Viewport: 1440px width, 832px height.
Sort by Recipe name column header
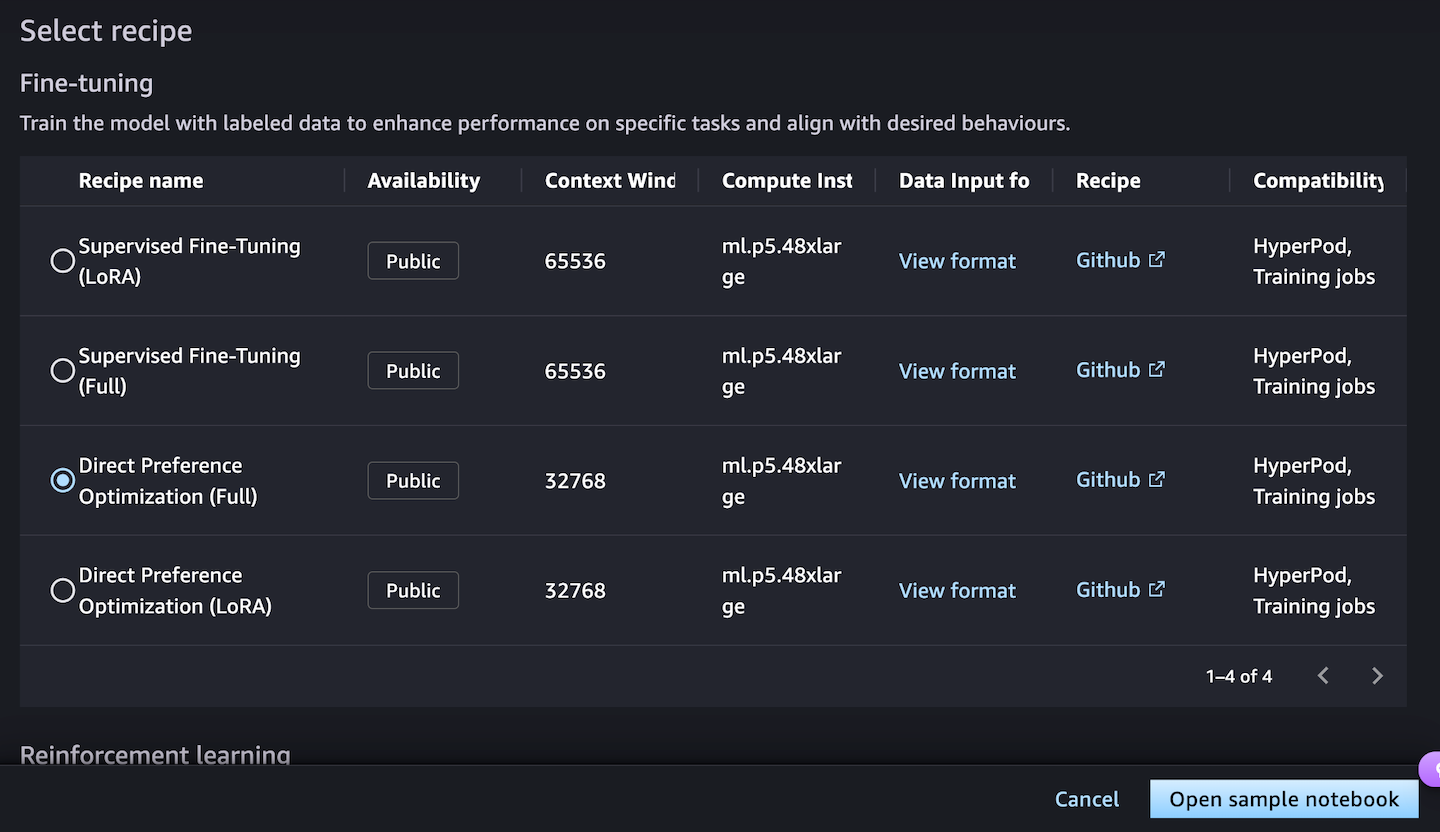[x=141, y=181]
